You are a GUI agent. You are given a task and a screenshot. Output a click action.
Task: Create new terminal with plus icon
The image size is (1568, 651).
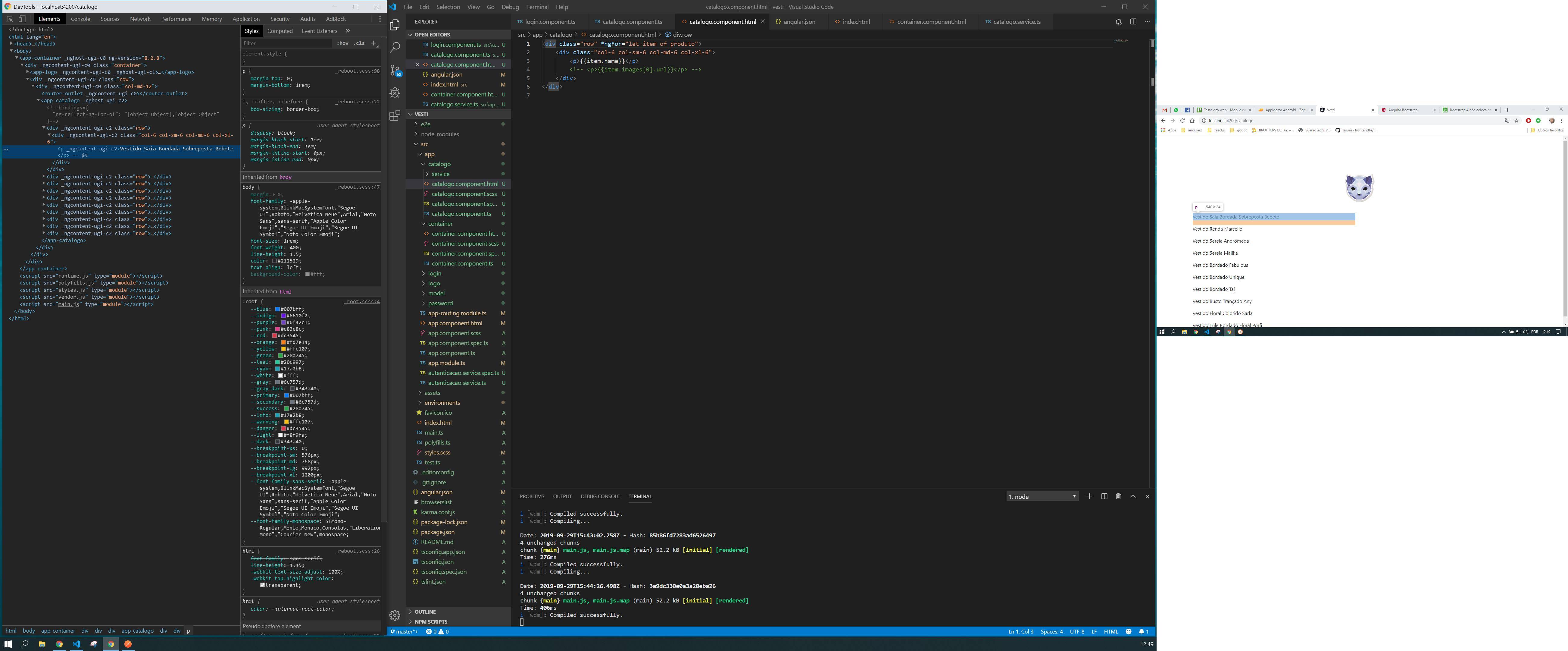coord(1090,496)
